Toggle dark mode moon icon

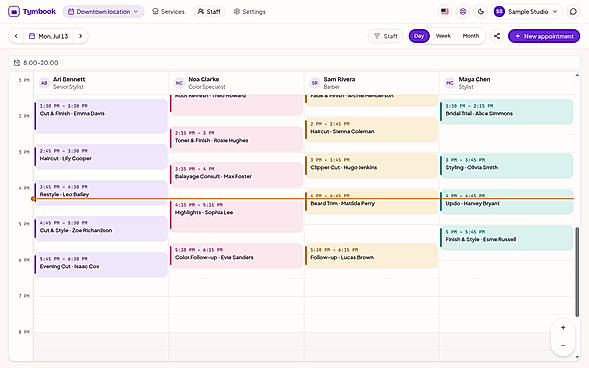(x=481, y=12)
